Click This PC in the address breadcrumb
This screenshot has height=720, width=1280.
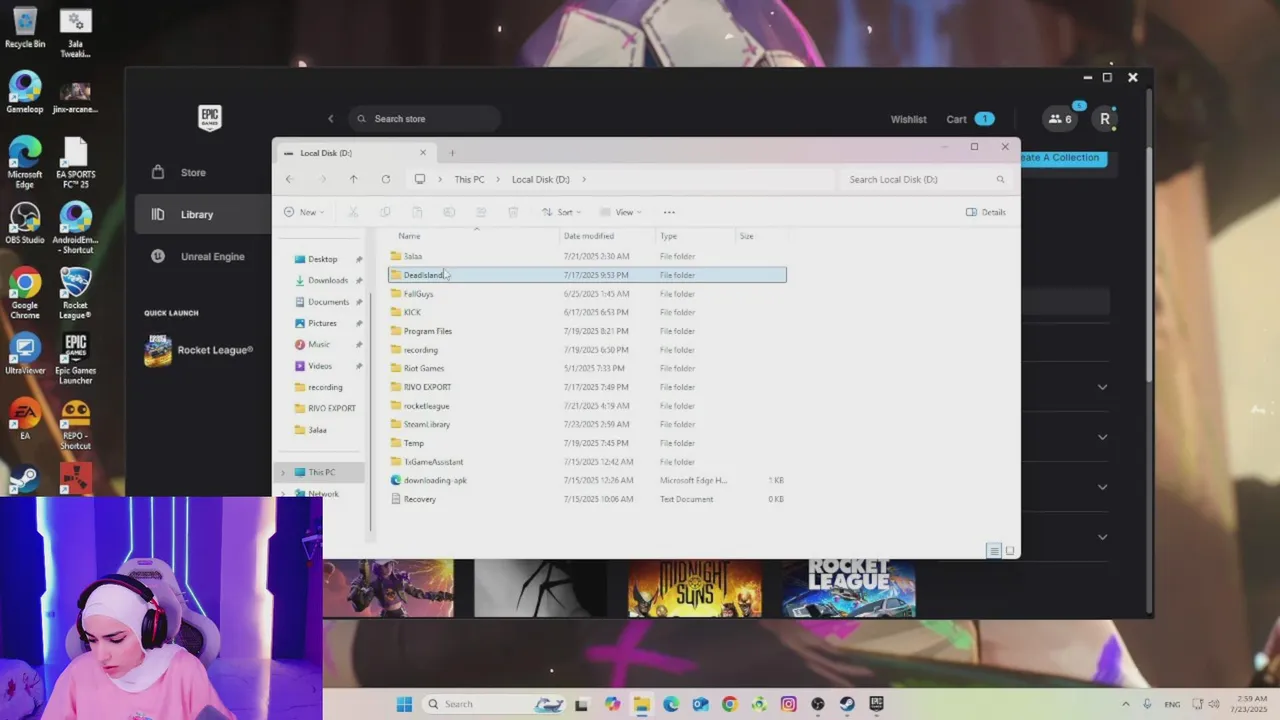(x=469, y=179)
